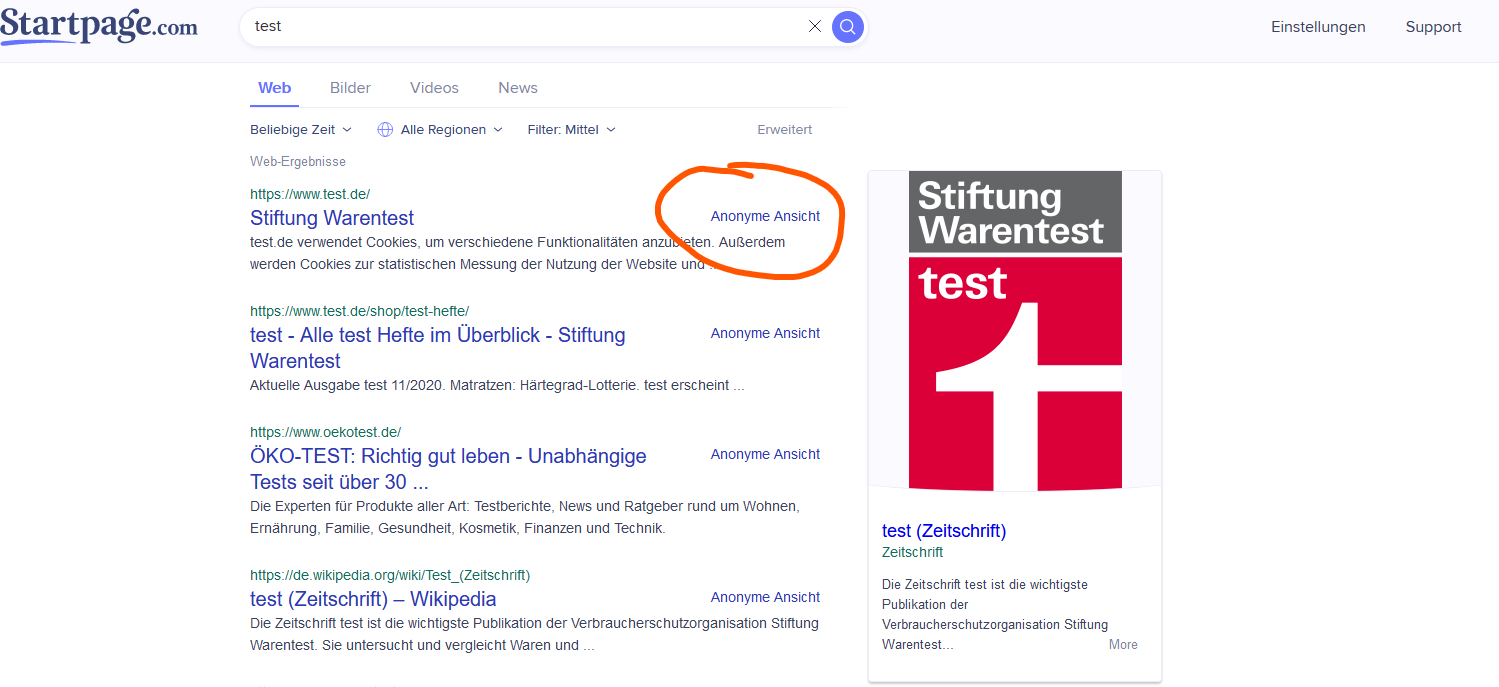1499x687 pixels.
Task: Switch to the Videos tab
Action: pos(434,88)
